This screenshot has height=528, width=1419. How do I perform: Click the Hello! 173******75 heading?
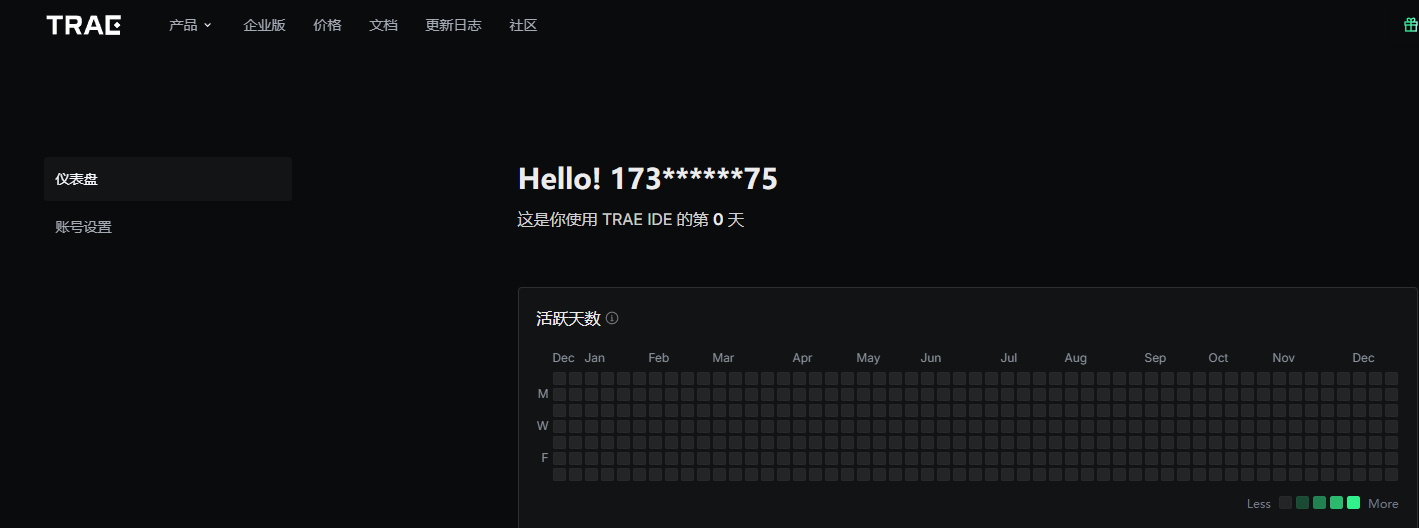pyautogui.click(x=647, y=179)
